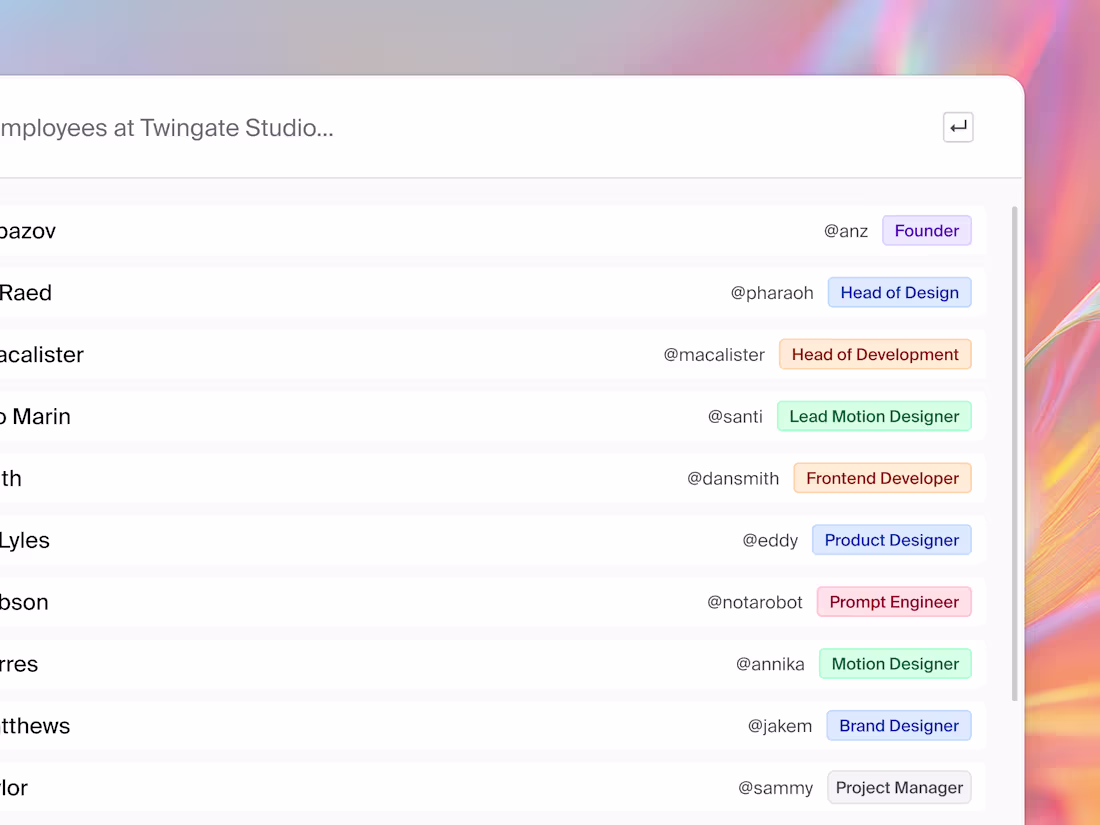The height and width of the screenshot is (825, 1100).
Task: Click the Head of Design badge
Action: click(899, 292)
